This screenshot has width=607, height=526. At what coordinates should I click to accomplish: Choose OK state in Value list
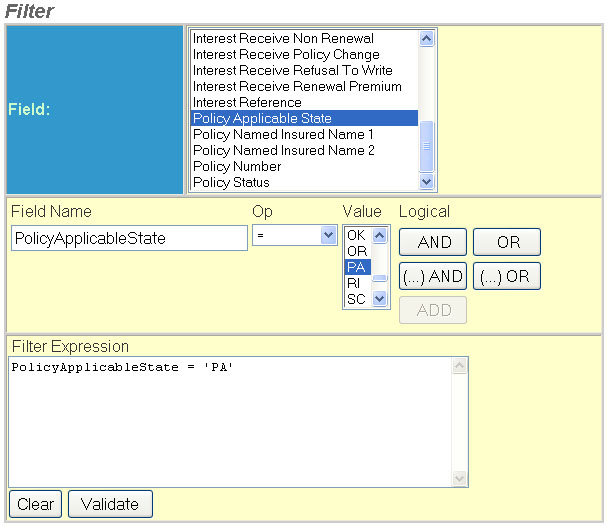point(356,235)
